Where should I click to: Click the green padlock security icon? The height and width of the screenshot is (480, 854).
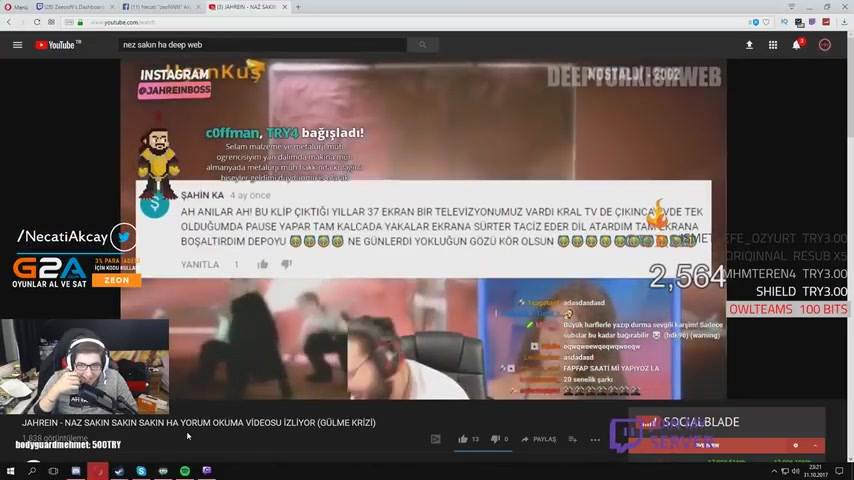[80, 22]
